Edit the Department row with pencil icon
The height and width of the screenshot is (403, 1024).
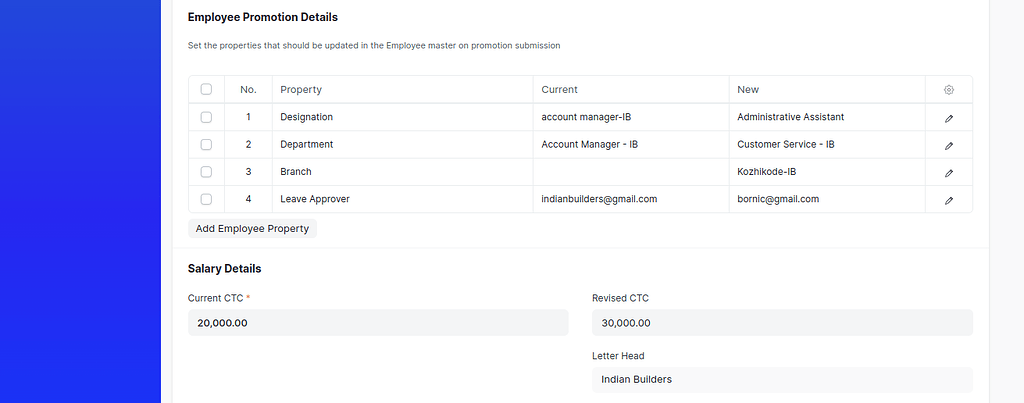949,145
